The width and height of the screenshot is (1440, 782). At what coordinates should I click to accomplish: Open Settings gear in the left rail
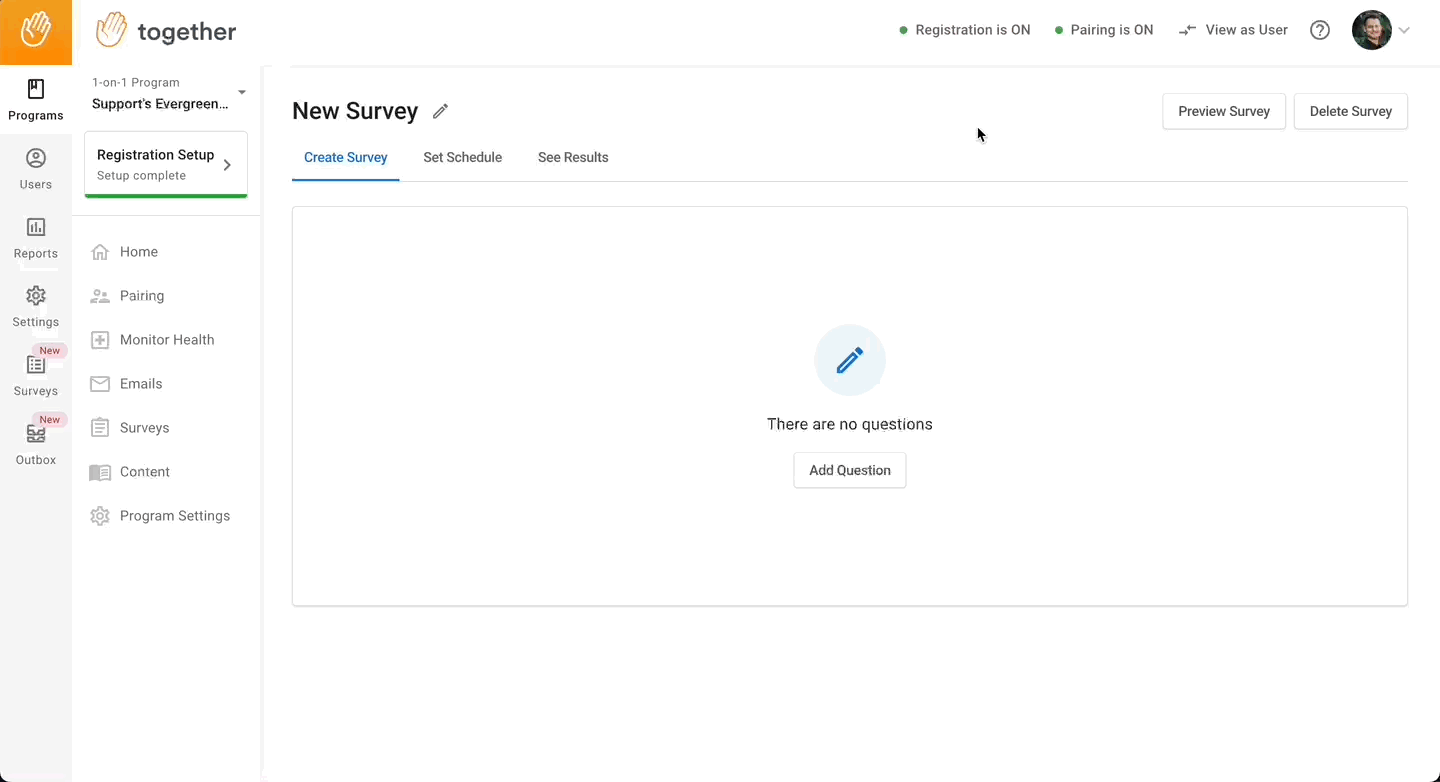pos(36,307)
